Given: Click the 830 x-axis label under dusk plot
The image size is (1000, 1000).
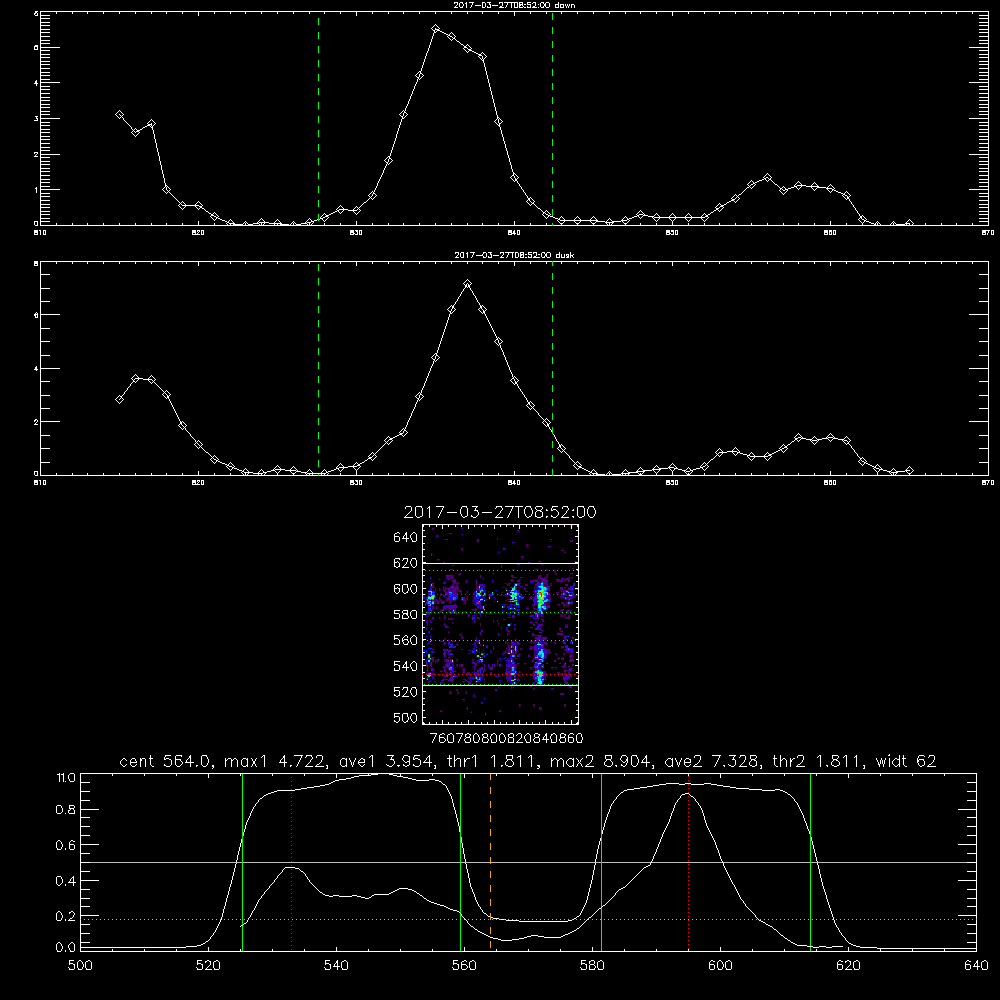Looking at the screenshot, I should pos(356,483).
